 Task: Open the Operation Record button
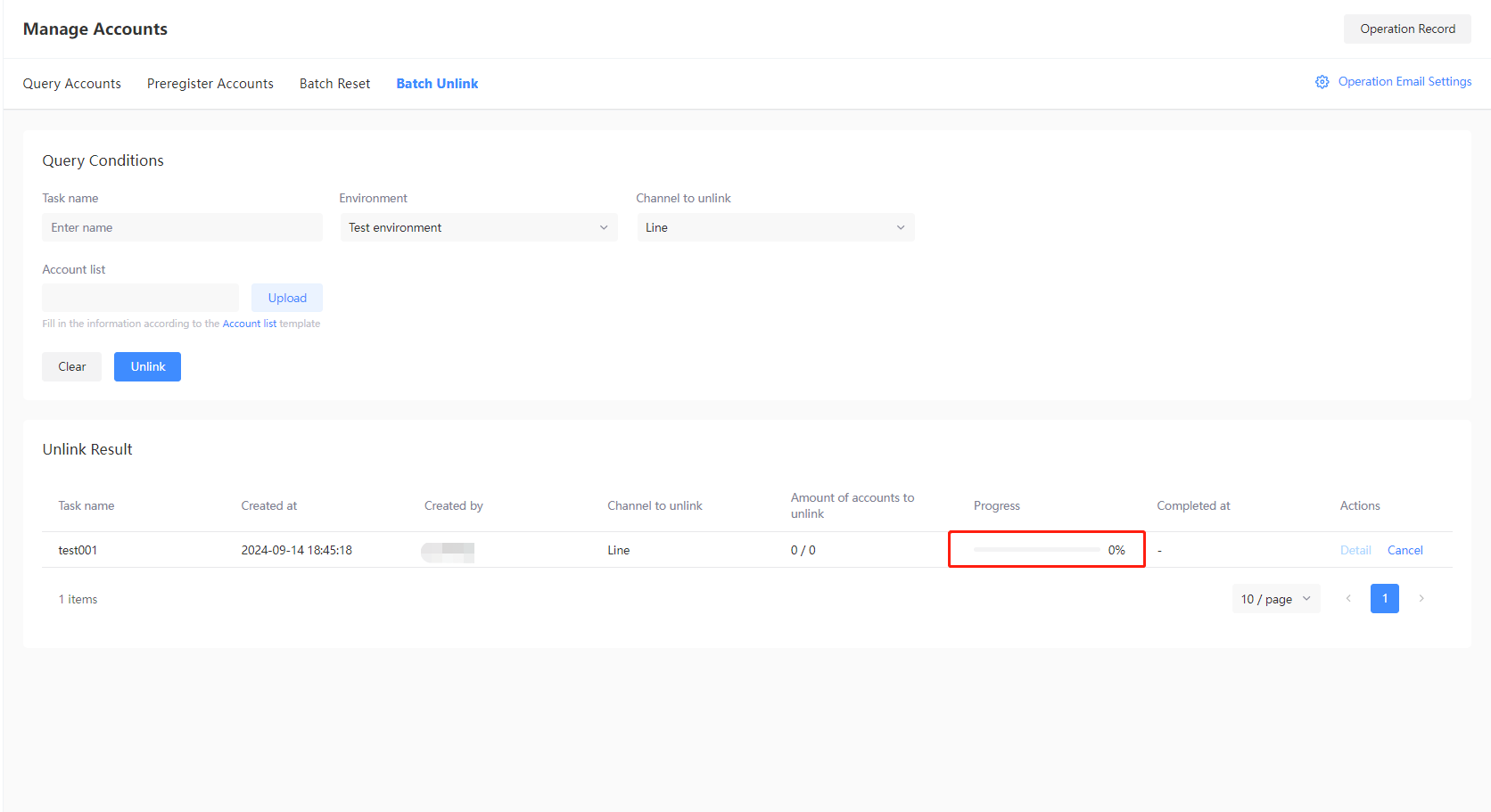[x=1407, y=29]
